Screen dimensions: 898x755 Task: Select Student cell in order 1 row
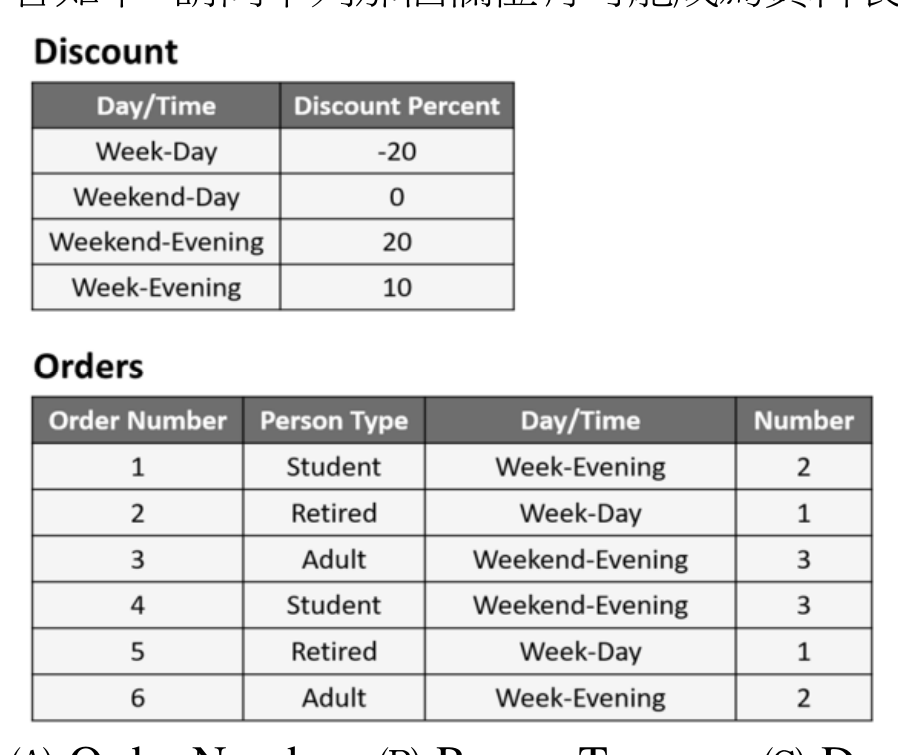(x=334, y=467)
